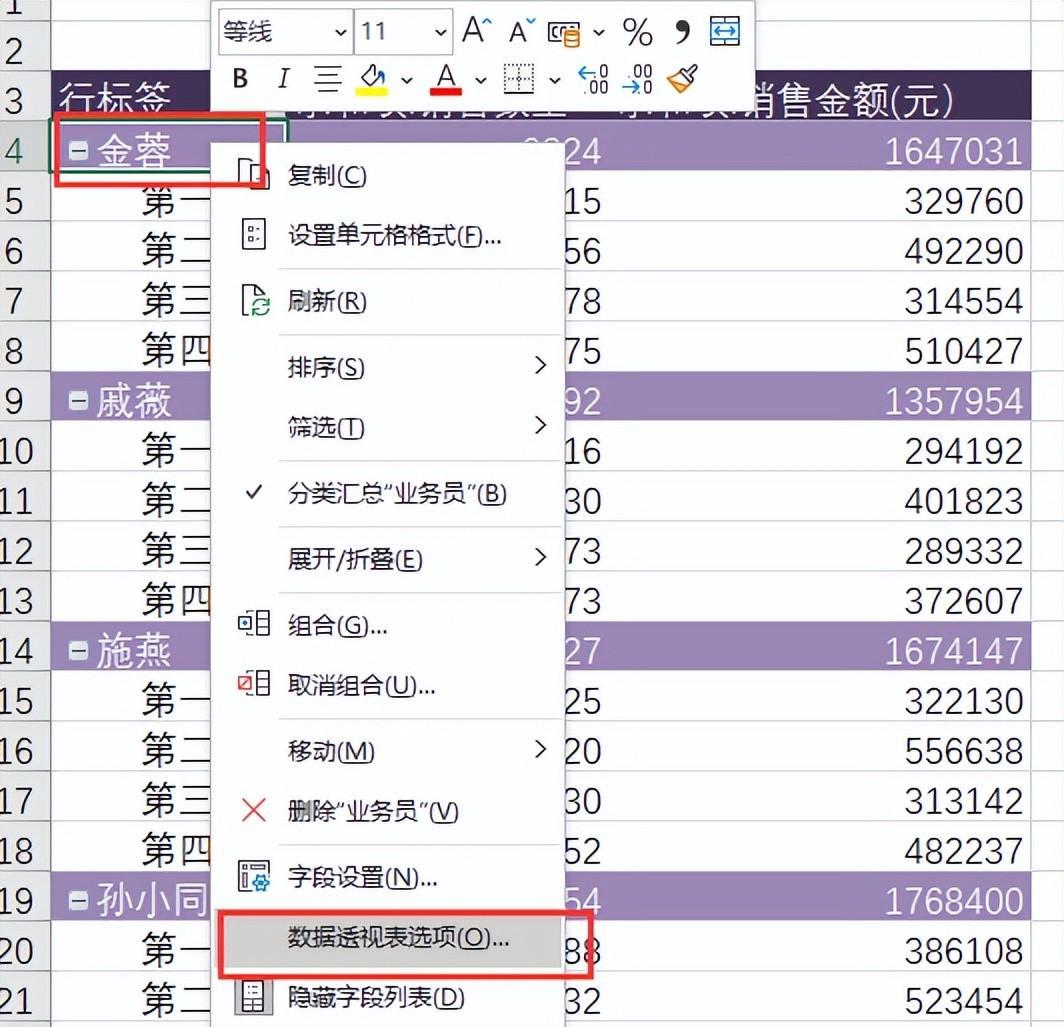This screenshot has height=1027, width=1064.
Task: Click the merge and center icon
Action: click(x=725, y=31)
